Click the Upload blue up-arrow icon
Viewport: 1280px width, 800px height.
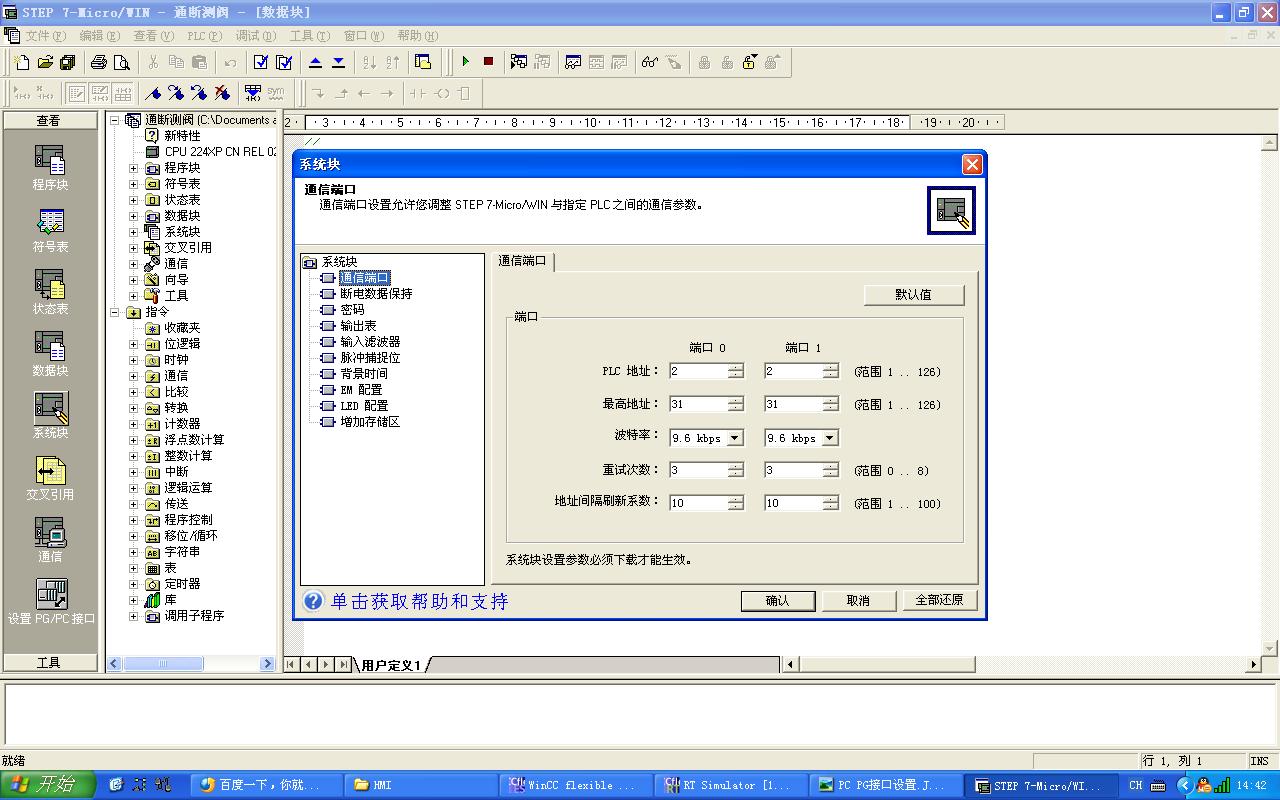coord(315,62)
